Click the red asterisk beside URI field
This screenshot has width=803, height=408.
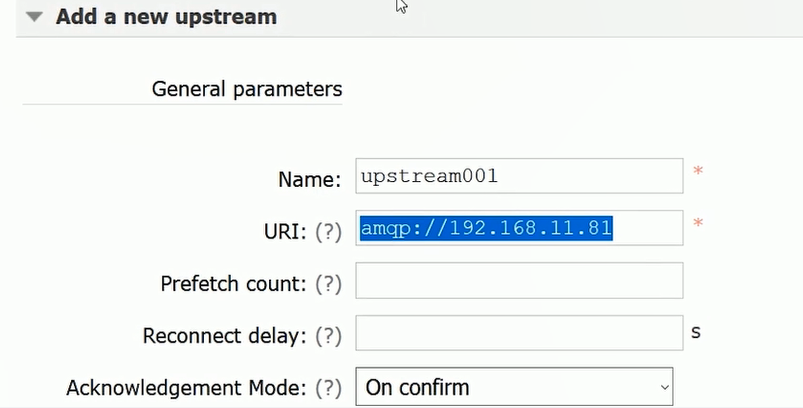click(698, 224)
